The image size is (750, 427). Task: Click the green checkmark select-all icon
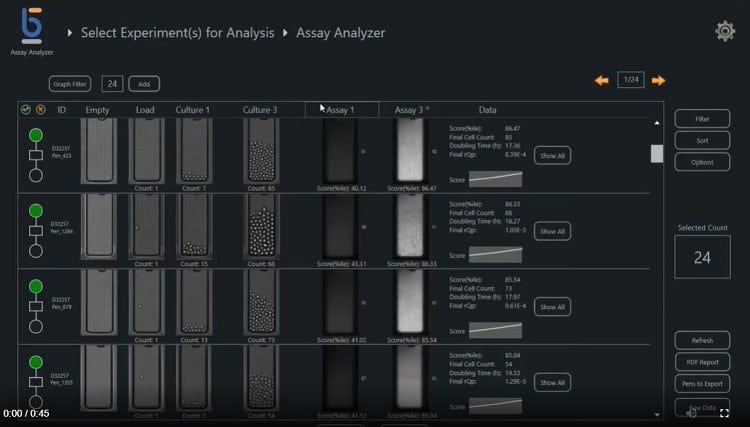tap(26, 110)
